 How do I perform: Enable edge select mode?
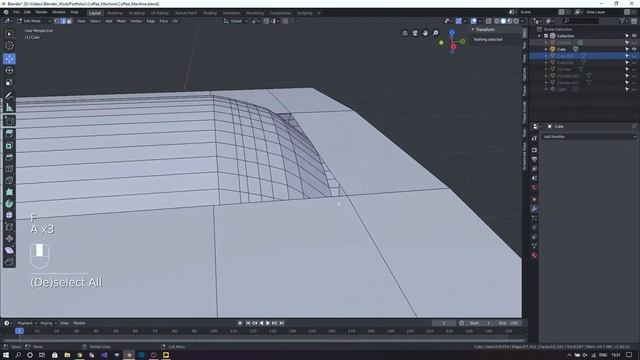[x=63, y=21]
